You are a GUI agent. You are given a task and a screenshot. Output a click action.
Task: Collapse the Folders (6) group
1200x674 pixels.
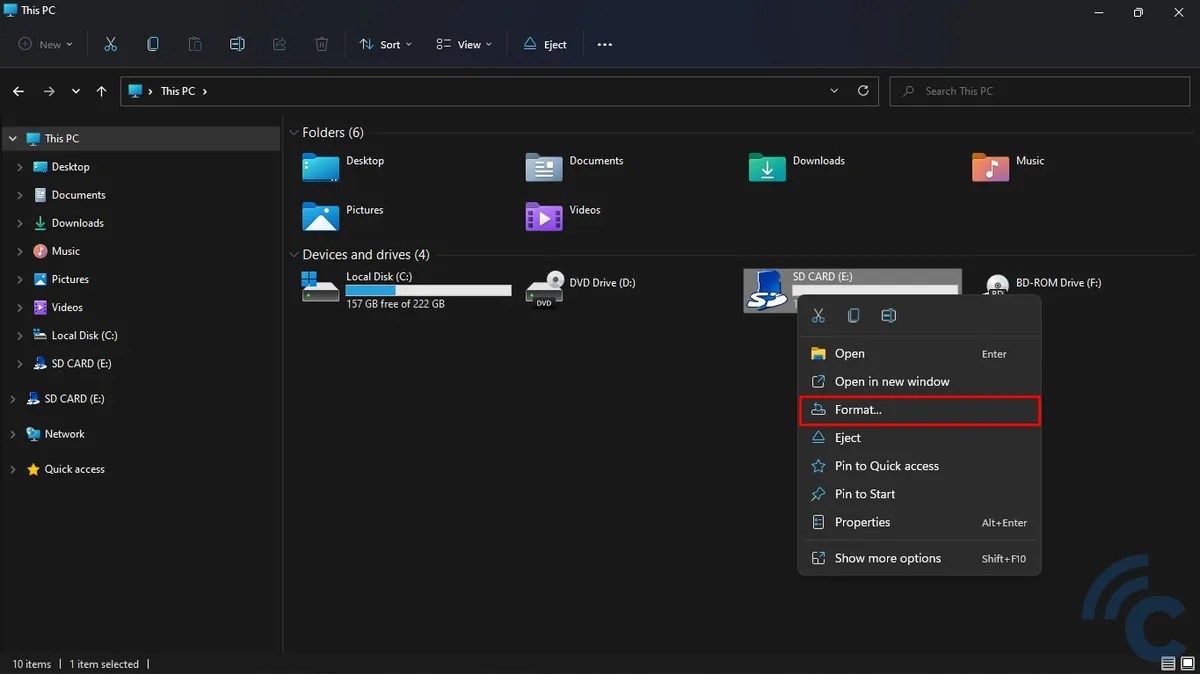294,132
